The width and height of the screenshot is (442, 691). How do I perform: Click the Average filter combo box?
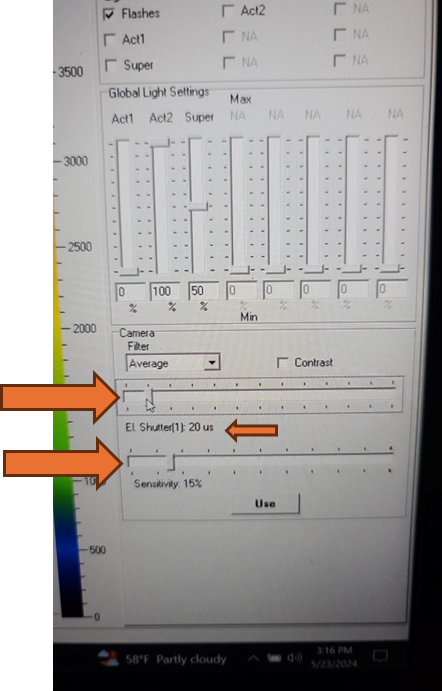point(173,363)
